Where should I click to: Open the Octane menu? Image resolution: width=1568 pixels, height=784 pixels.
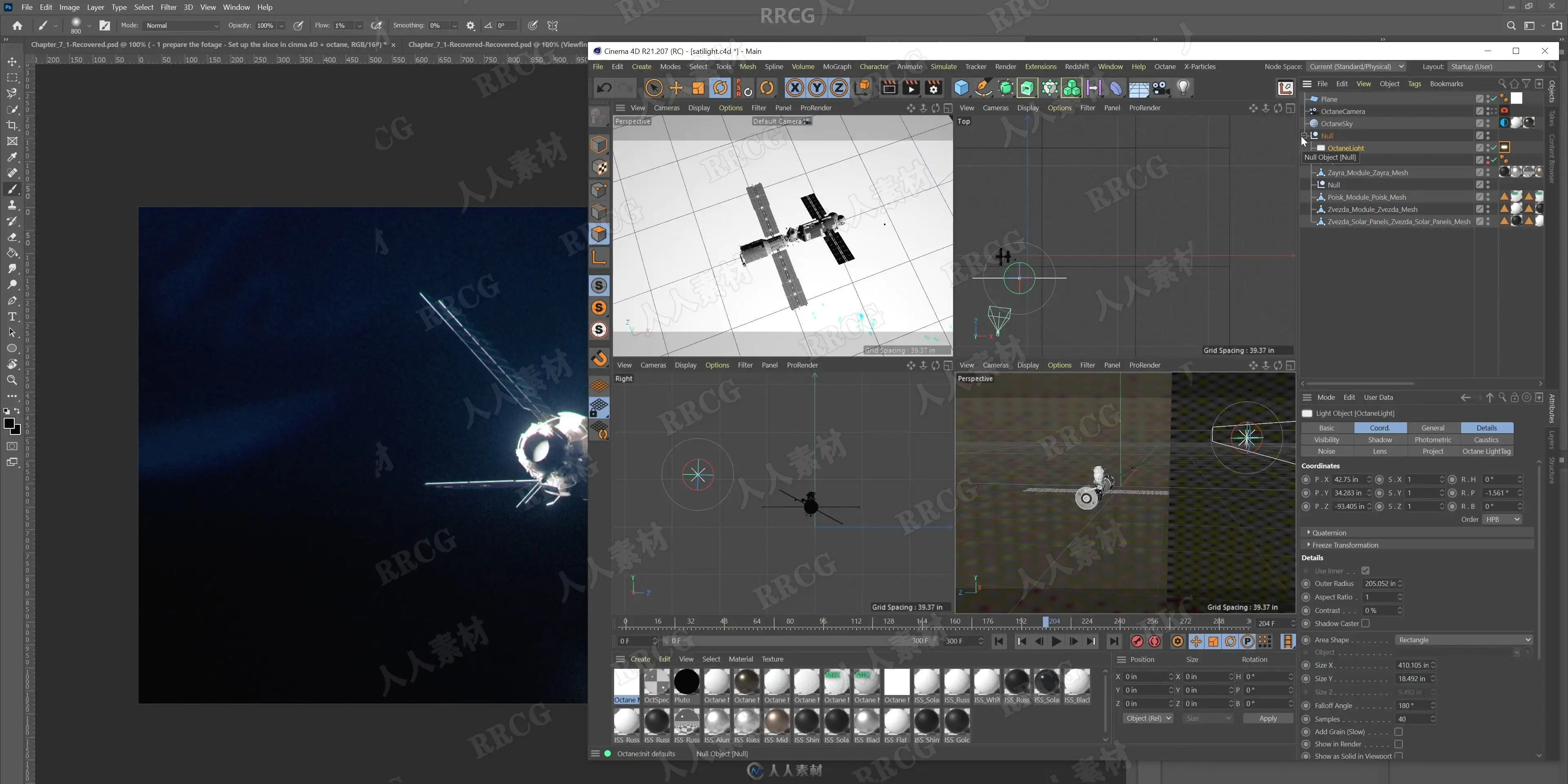(1165, 67)
